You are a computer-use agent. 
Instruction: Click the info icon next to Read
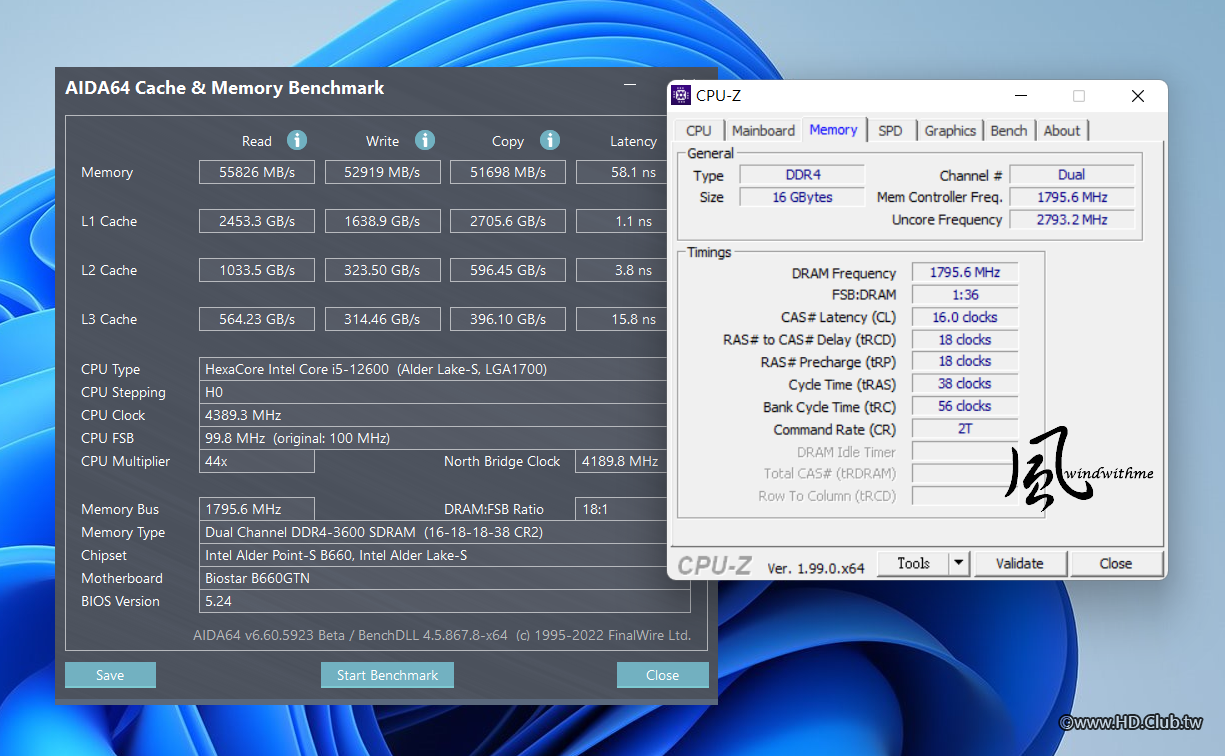point(297,140)
